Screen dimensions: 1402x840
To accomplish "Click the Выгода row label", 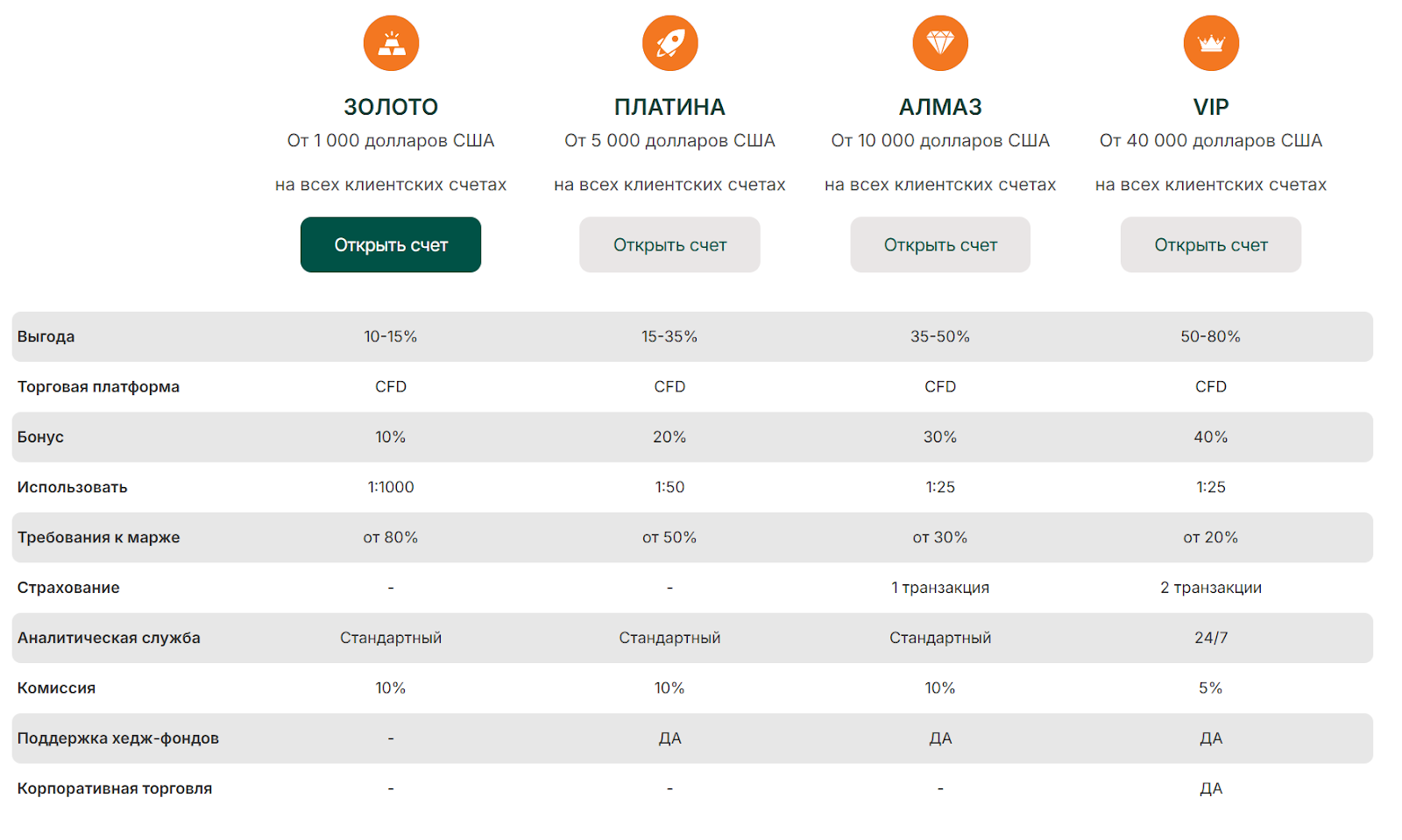I will 46,336.
